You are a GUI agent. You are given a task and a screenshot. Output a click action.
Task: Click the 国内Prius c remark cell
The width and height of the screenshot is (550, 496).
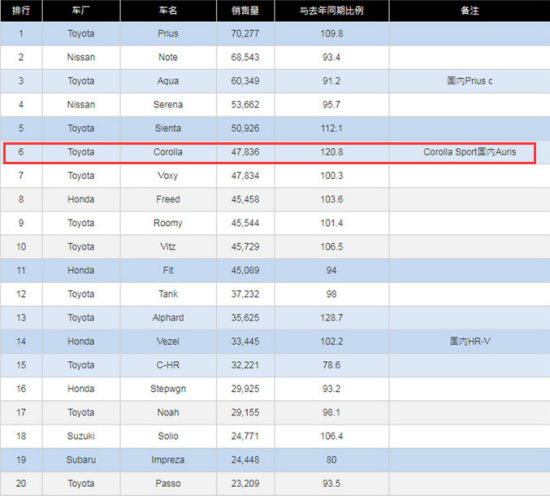tap(470, 81)
